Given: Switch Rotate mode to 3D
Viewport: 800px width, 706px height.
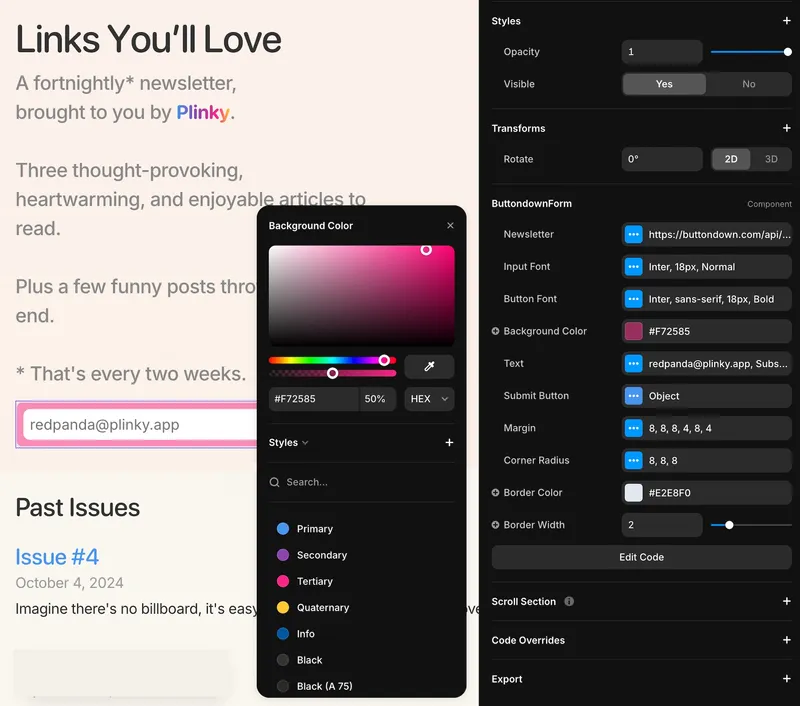Looking at the screenshot, I should pos(770,159).
